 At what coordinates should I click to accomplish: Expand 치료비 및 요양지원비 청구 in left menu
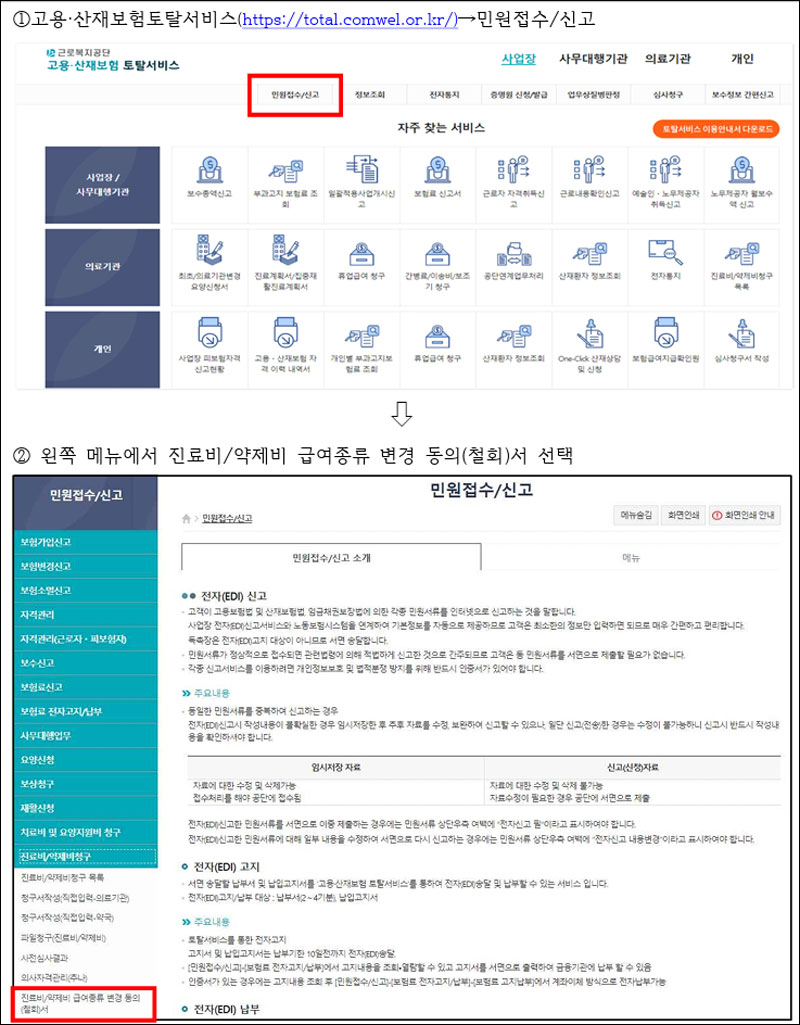pyautogui.click(x=86, y=832)
